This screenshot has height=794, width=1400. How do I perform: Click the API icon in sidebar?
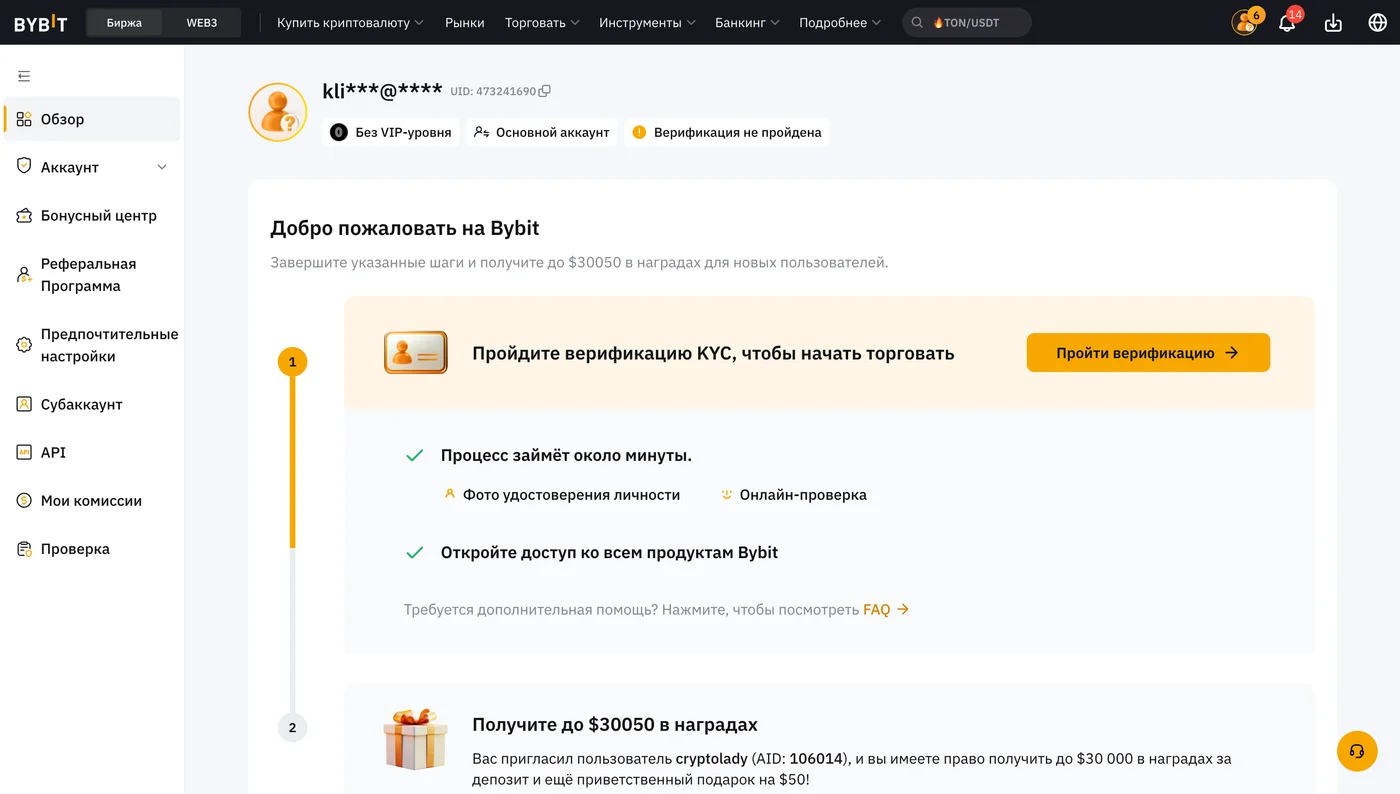click(x=24, y=452)
